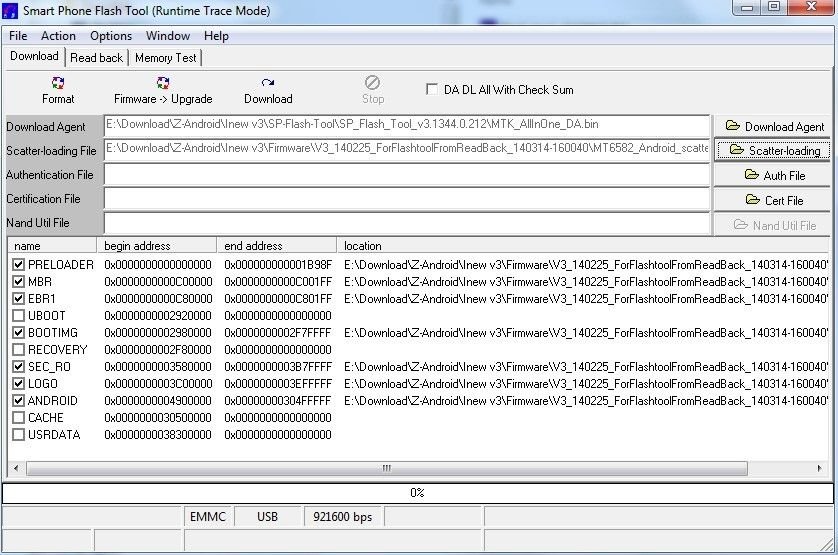The height and width of the screenshot is (555, 838).
Task: Open the File menu
Action: click(18, 36)
